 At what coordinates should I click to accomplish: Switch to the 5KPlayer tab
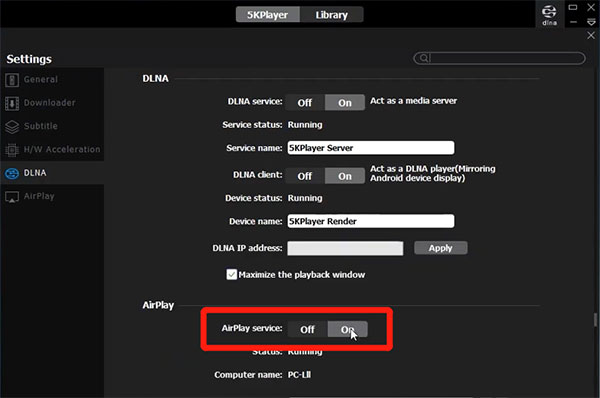267,15
